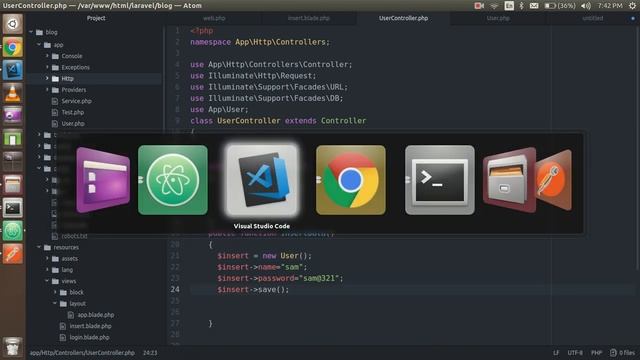Collapse the resources folder

pyautogui.click(x=39, y=247)
